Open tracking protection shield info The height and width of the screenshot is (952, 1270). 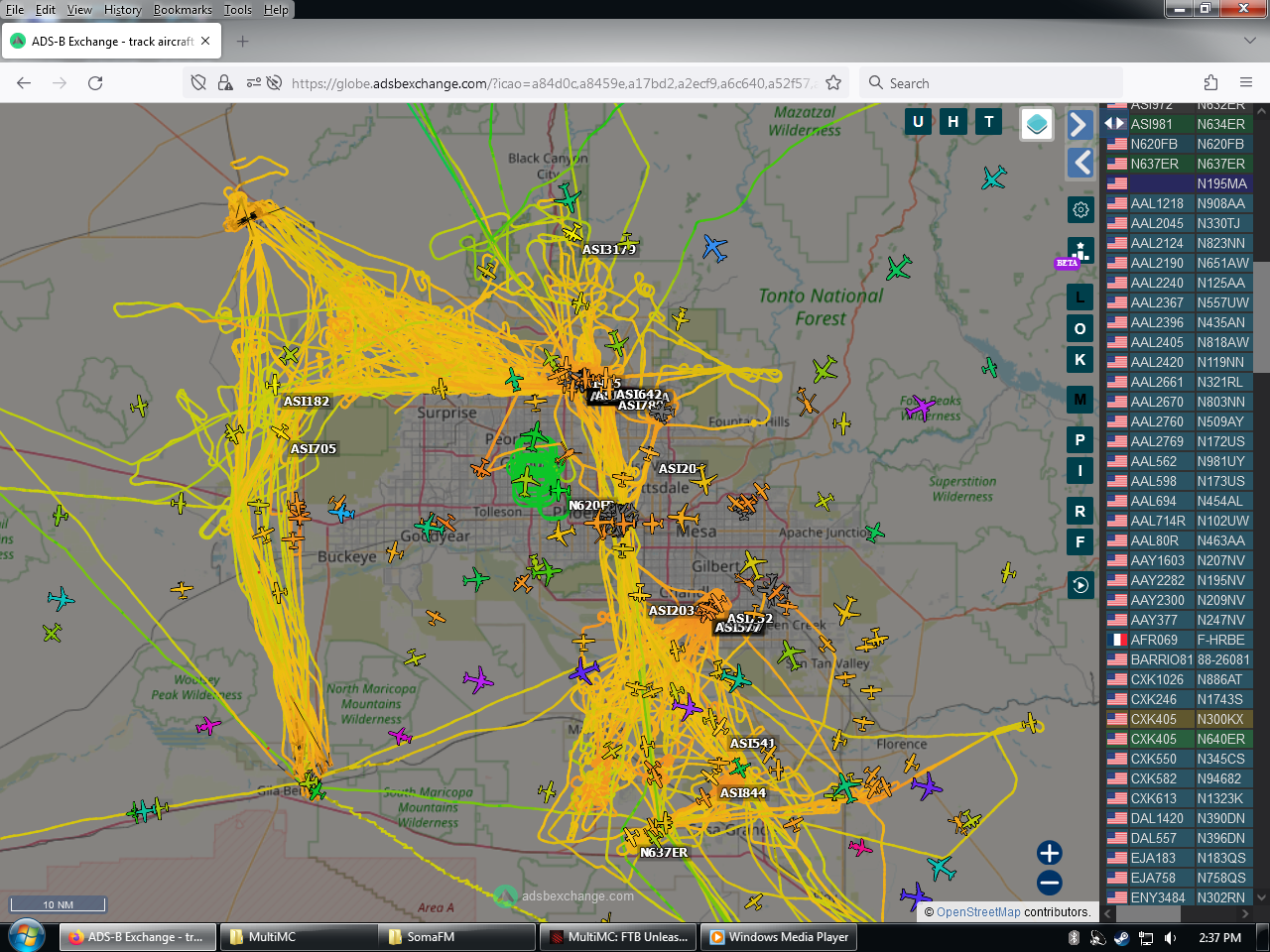point(198,83)
